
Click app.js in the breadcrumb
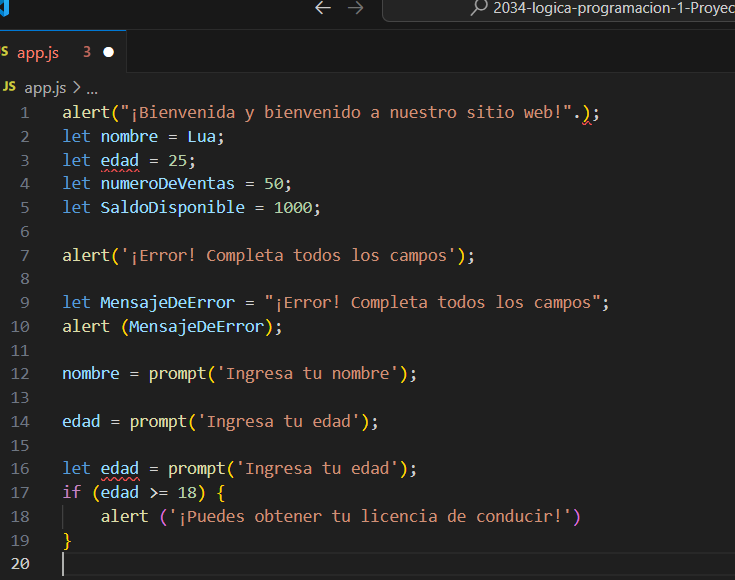click(x=45, y=88)
